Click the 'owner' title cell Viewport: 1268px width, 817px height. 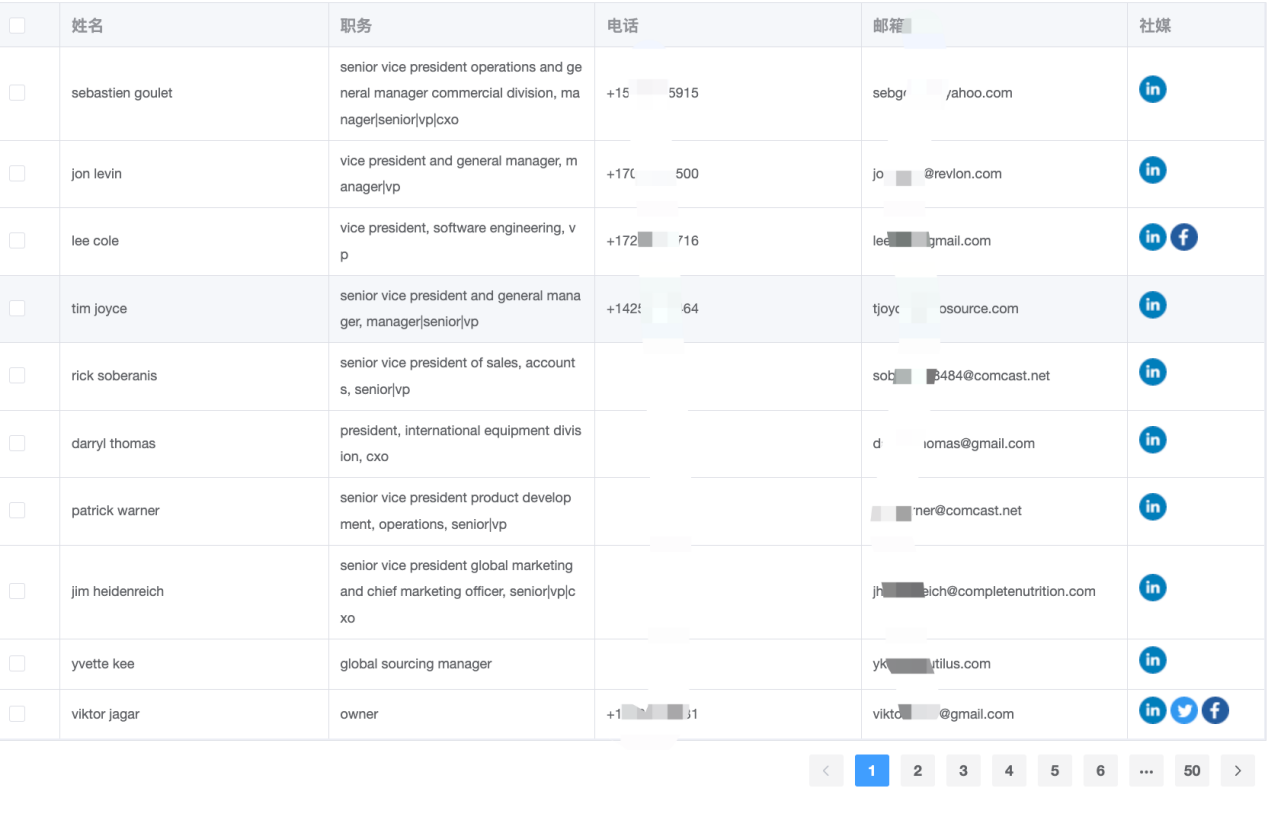click(x=359, y=714)
